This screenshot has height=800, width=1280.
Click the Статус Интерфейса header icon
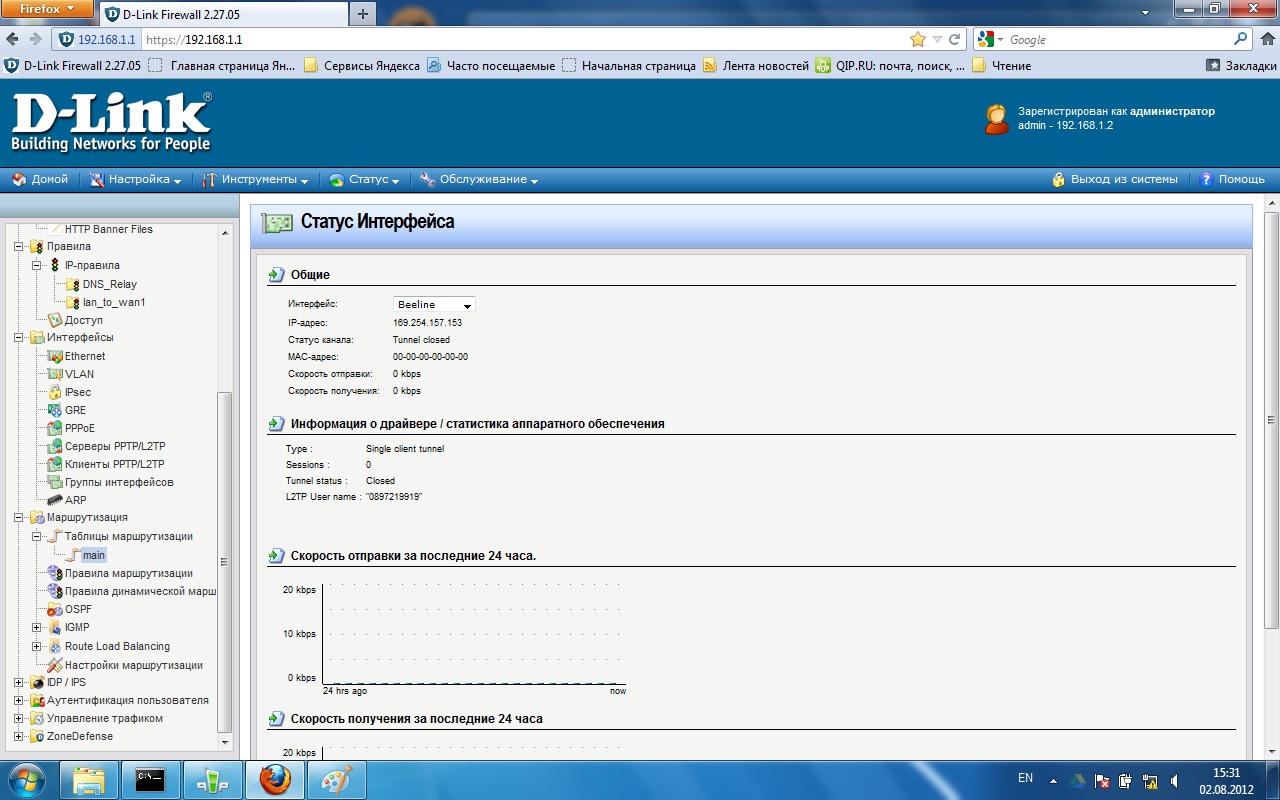tap(277, 222)
